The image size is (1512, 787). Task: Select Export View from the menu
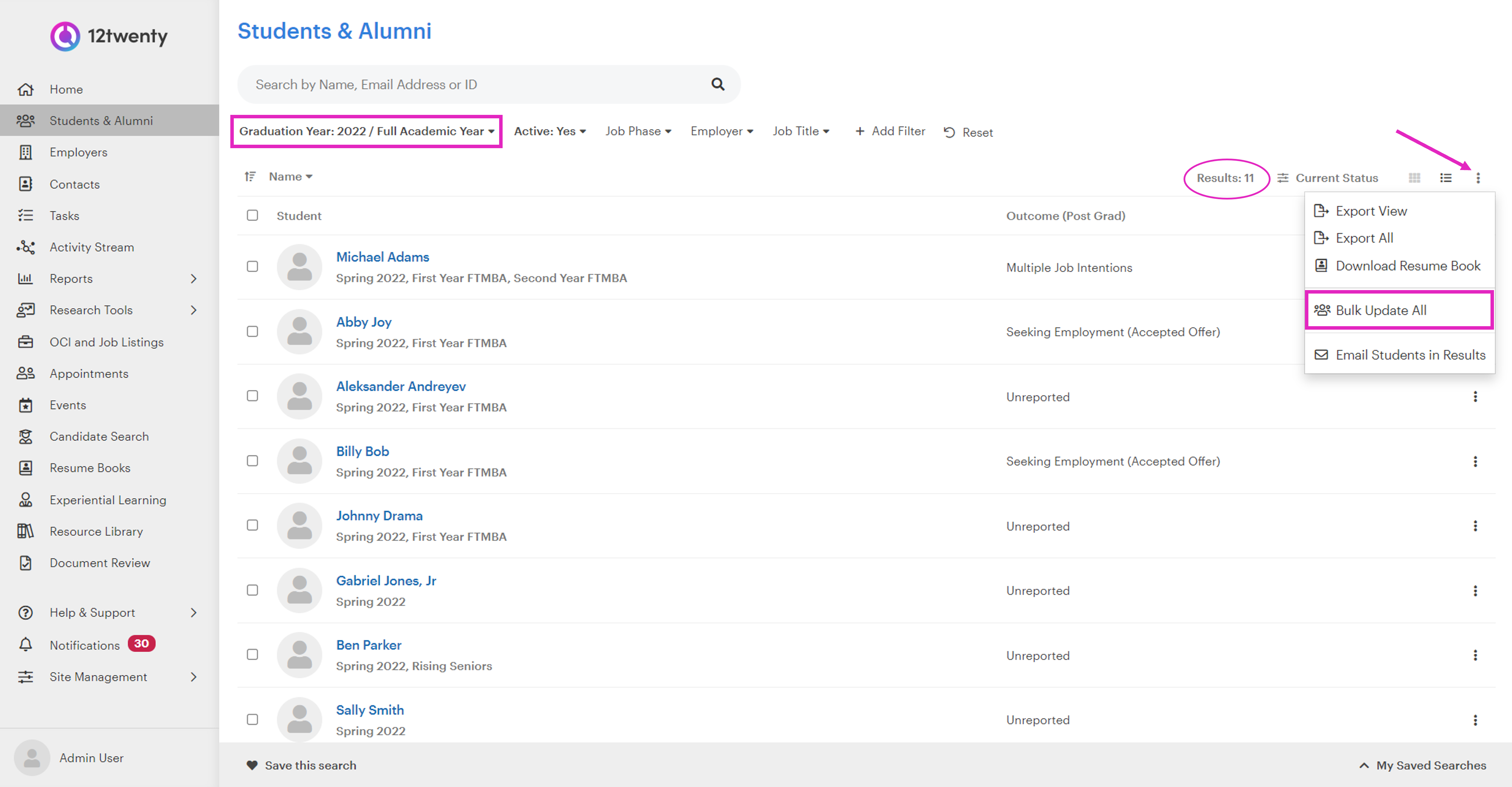tap(1399, 211)
